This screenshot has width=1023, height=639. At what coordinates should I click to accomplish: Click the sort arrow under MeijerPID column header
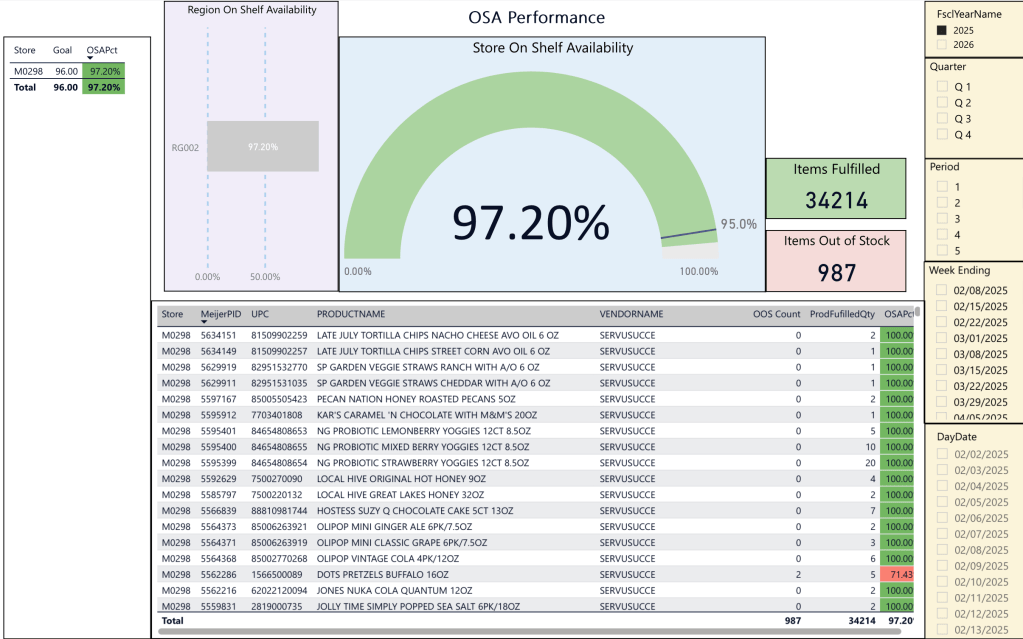[x=204, y=322]
